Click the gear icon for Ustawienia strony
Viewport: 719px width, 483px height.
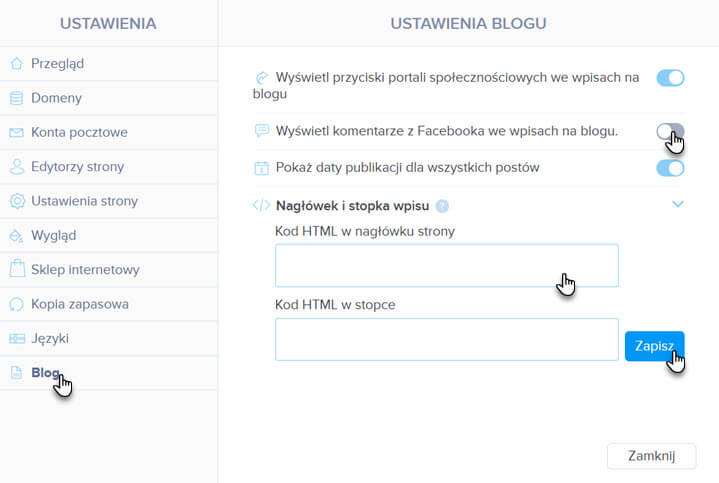[17, 201]
